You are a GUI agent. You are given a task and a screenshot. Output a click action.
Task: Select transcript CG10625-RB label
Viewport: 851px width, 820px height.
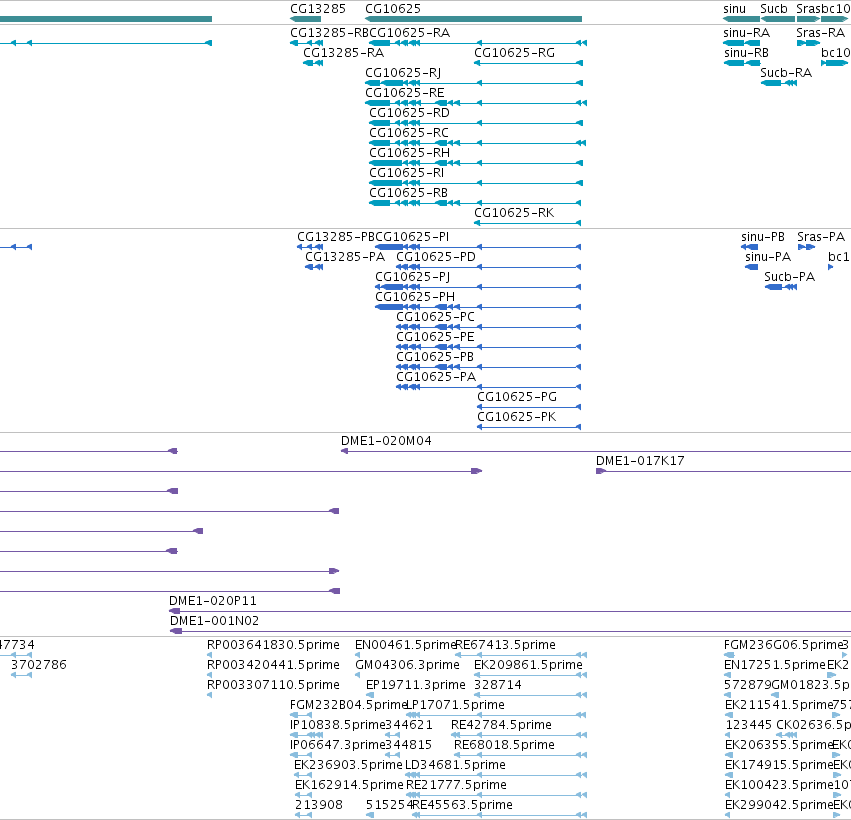[x=409, y=194]
